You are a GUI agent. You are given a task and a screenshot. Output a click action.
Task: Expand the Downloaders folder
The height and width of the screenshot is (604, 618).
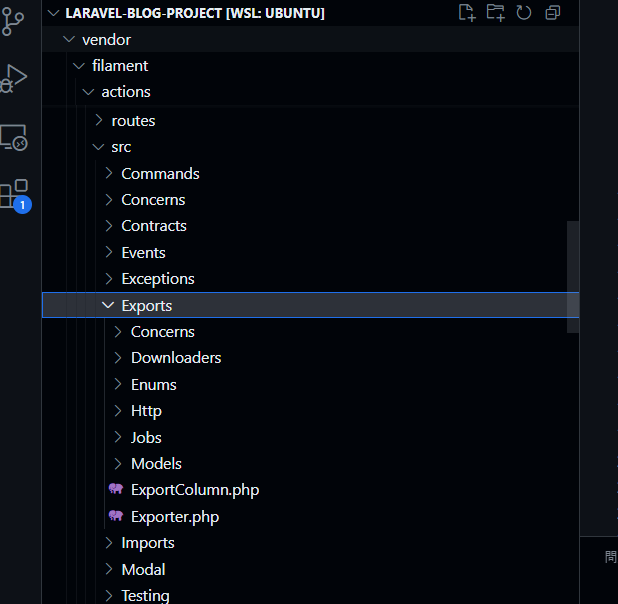coord(310,358)
